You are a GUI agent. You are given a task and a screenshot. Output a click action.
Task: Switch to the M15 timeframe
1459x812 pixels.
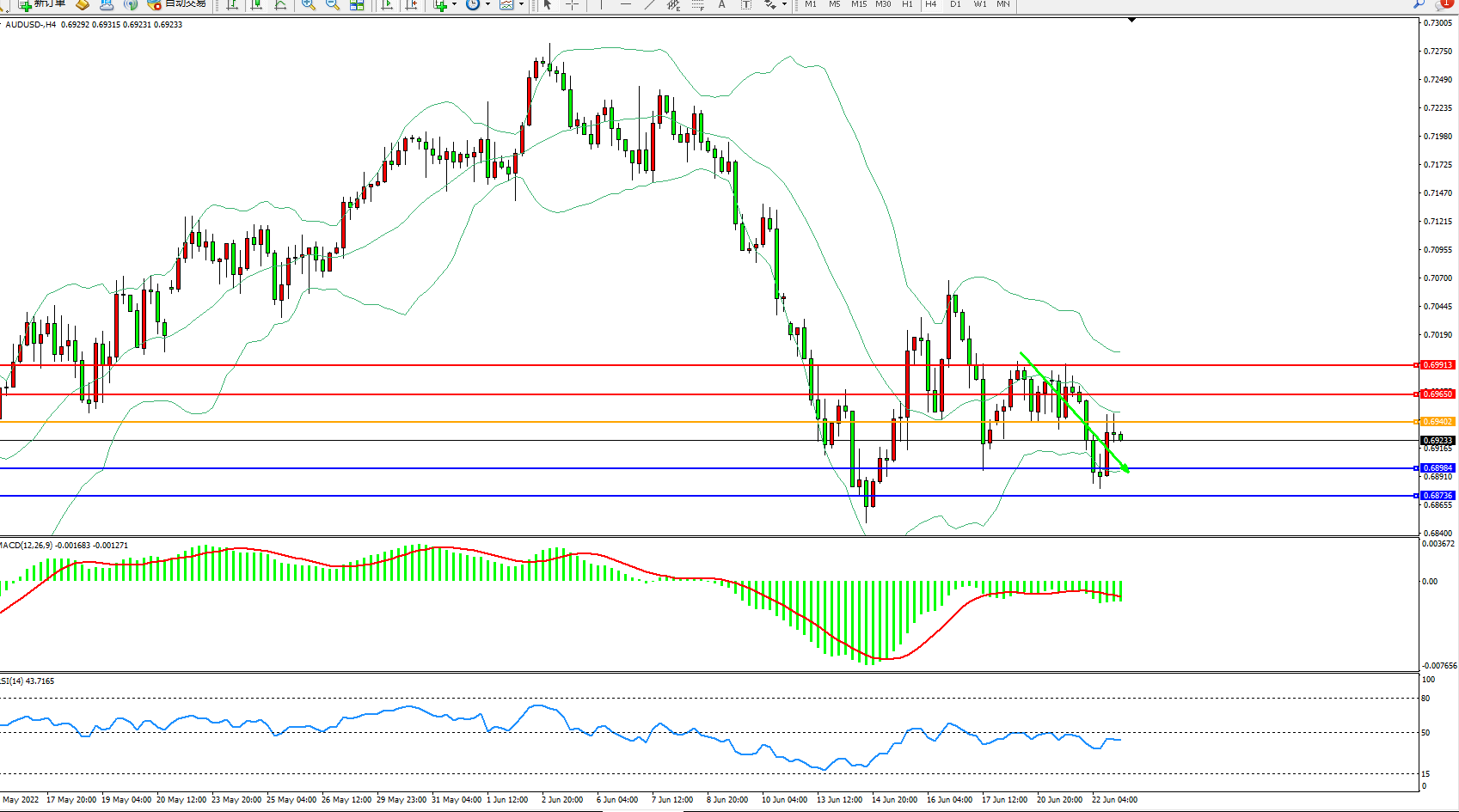(x=858, y=5)
